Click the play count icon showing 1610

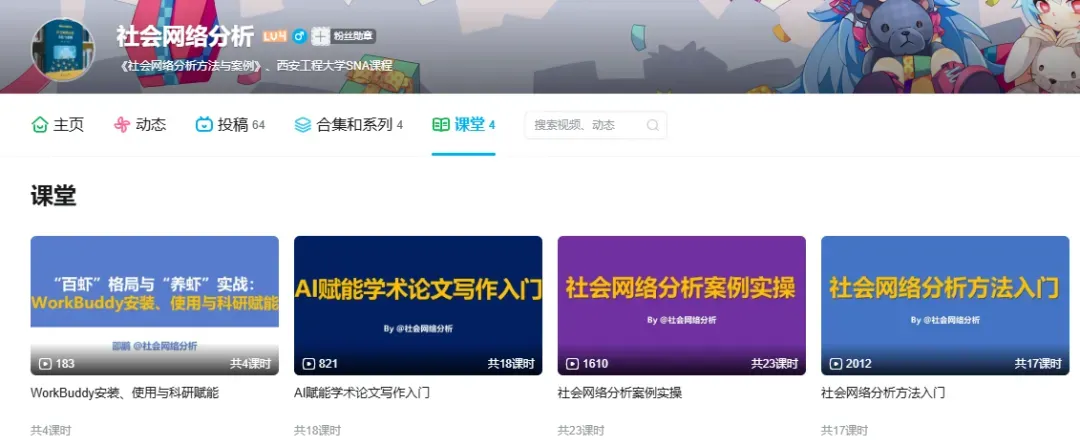click(x=572, y=363)
